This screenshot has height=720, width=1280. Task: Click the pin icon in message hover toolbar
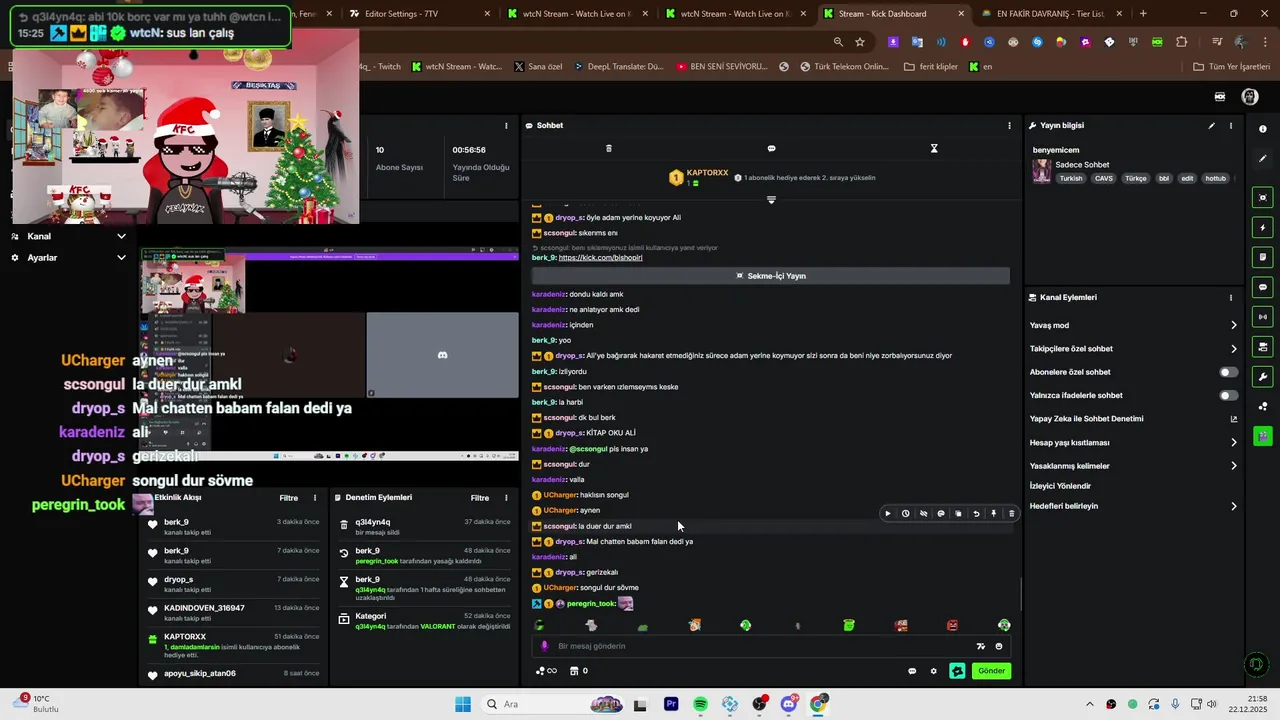(994, 514)
